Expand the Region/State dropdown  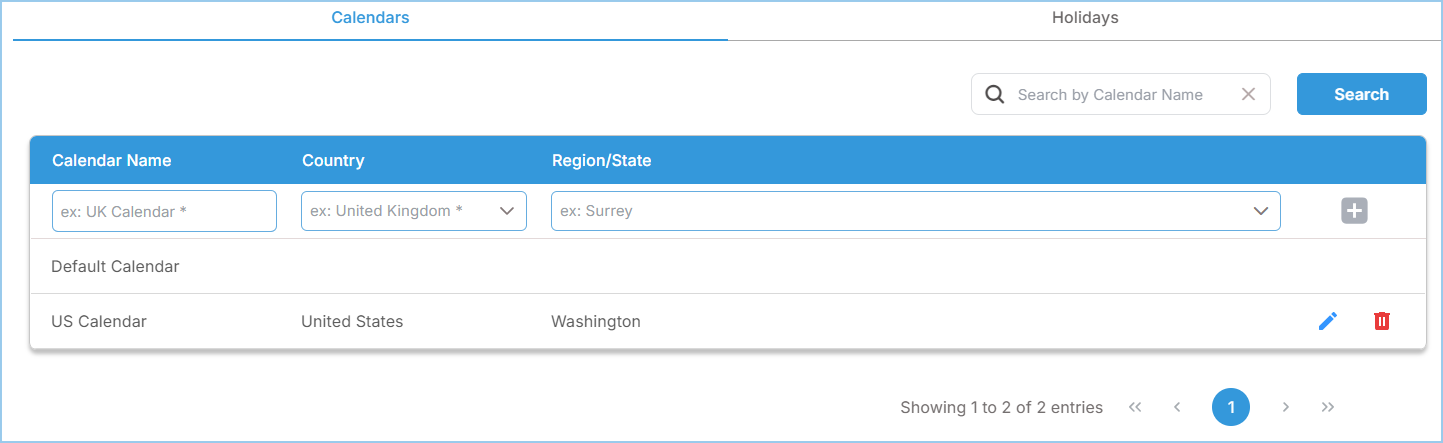[x=915, y=211]
